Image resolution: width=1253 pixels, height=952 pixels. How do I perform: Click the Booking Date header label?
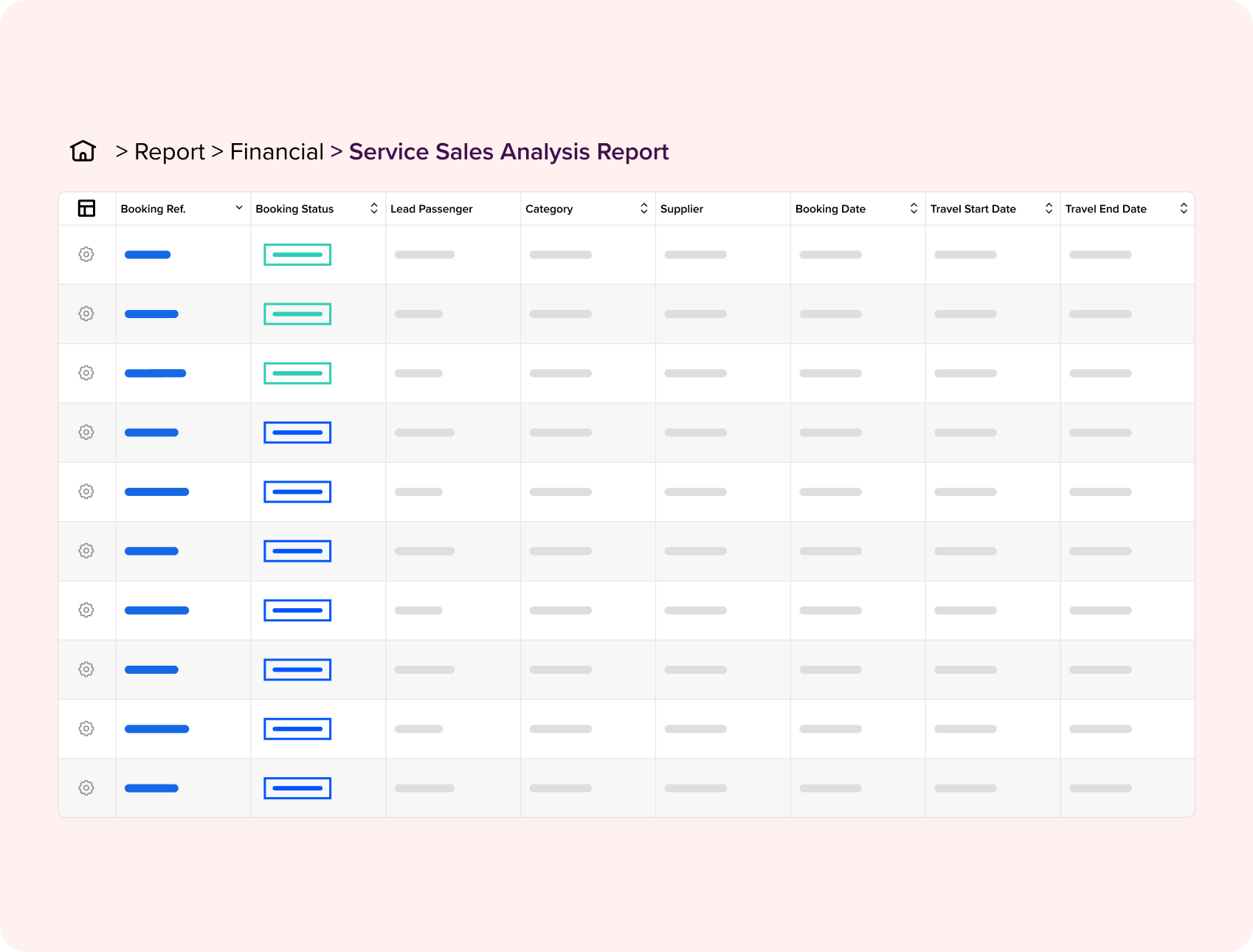click(830, 209)
